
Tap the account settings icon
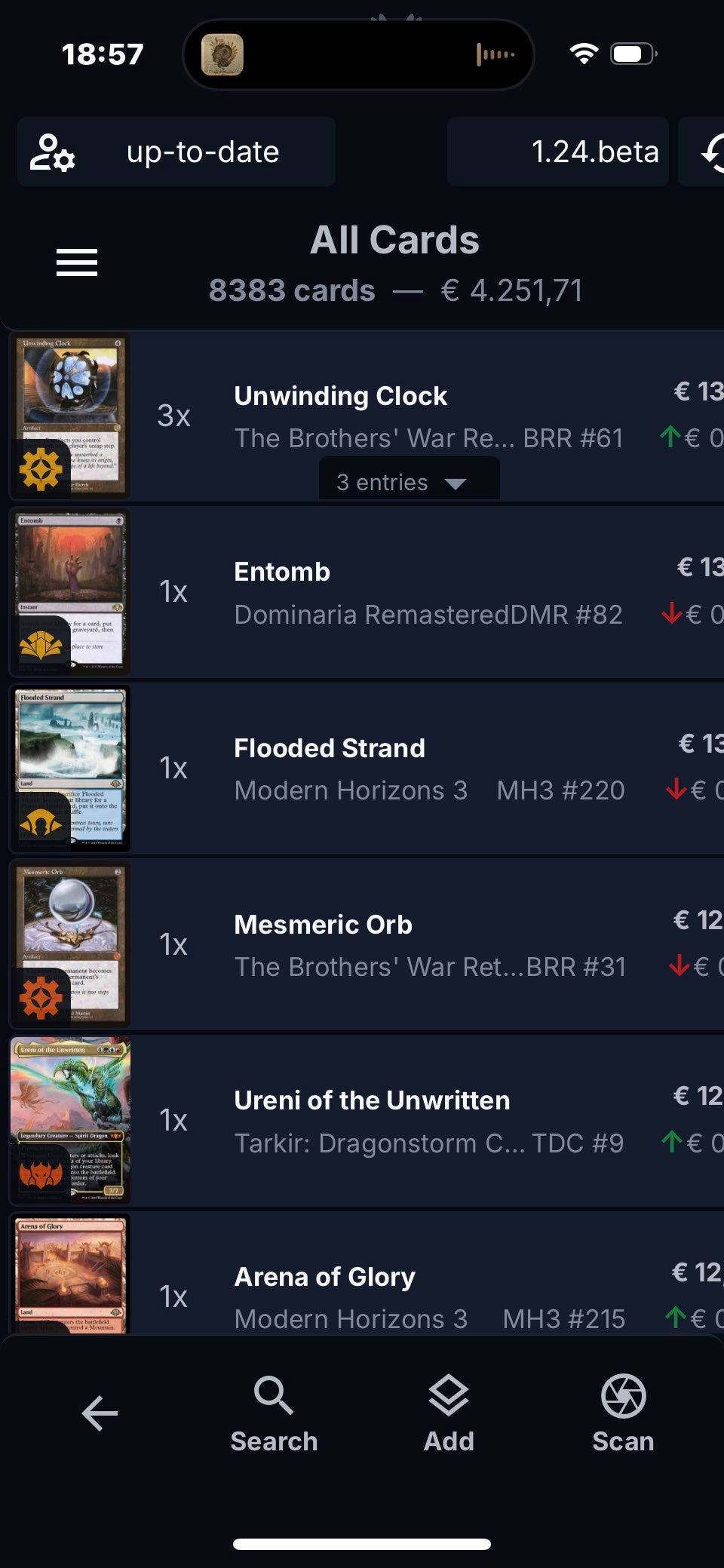pyautogui.click(x=52, y=152)
